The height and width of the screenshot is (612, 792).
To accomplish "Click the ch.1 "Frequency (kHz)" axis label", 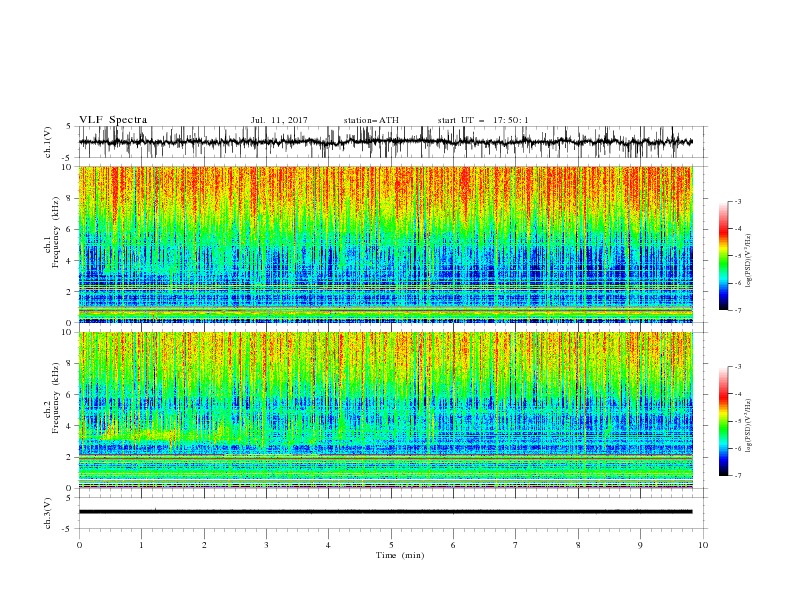I will pos(55,232).
